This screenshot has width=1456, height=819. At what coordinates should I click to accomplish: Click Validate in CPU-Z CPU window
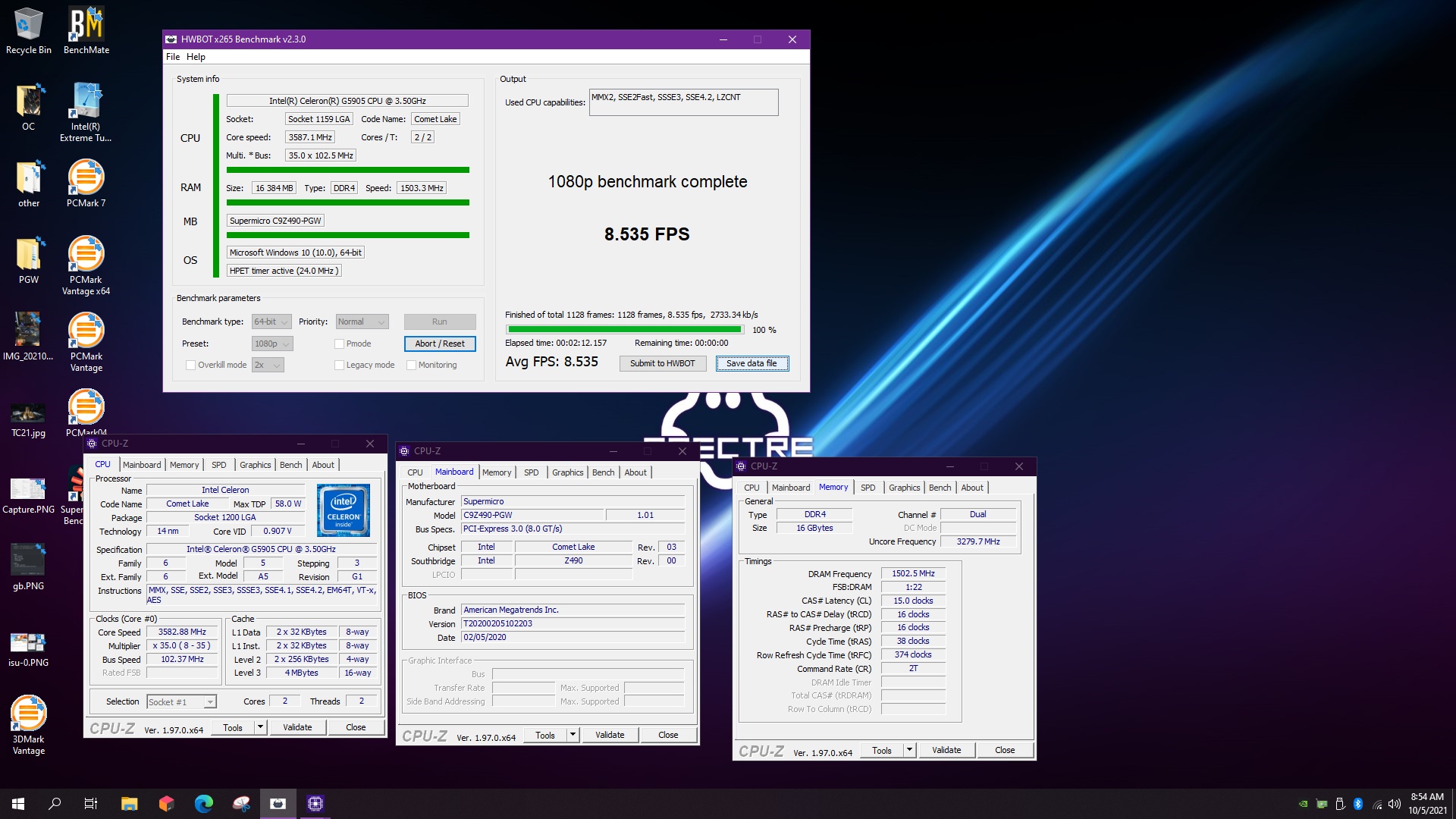(297, 727)
